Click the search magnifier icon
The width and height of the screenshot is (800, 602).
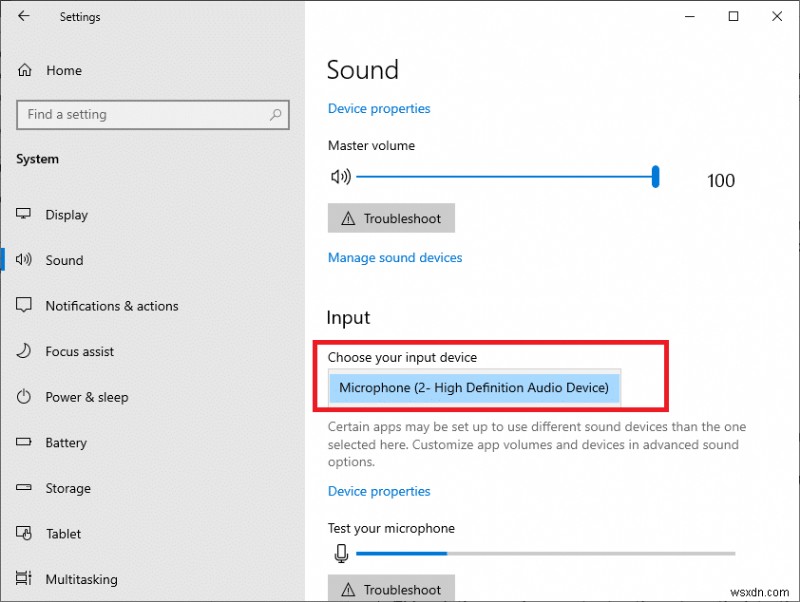point(276,115)
